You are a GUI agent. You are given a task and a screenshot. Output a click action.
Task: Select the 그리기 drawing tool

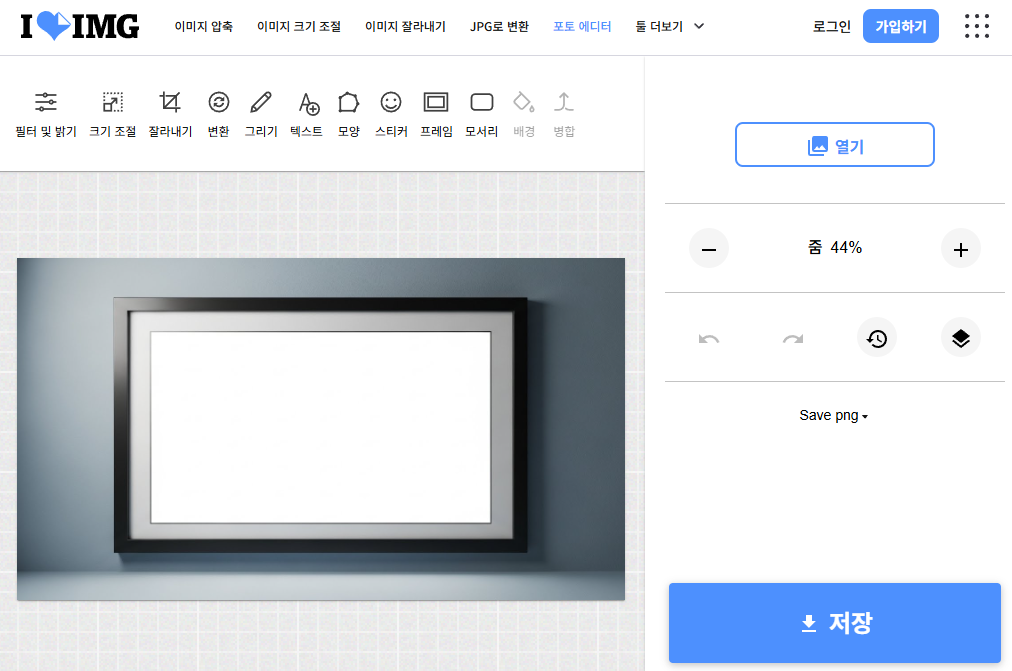[260, 110]
